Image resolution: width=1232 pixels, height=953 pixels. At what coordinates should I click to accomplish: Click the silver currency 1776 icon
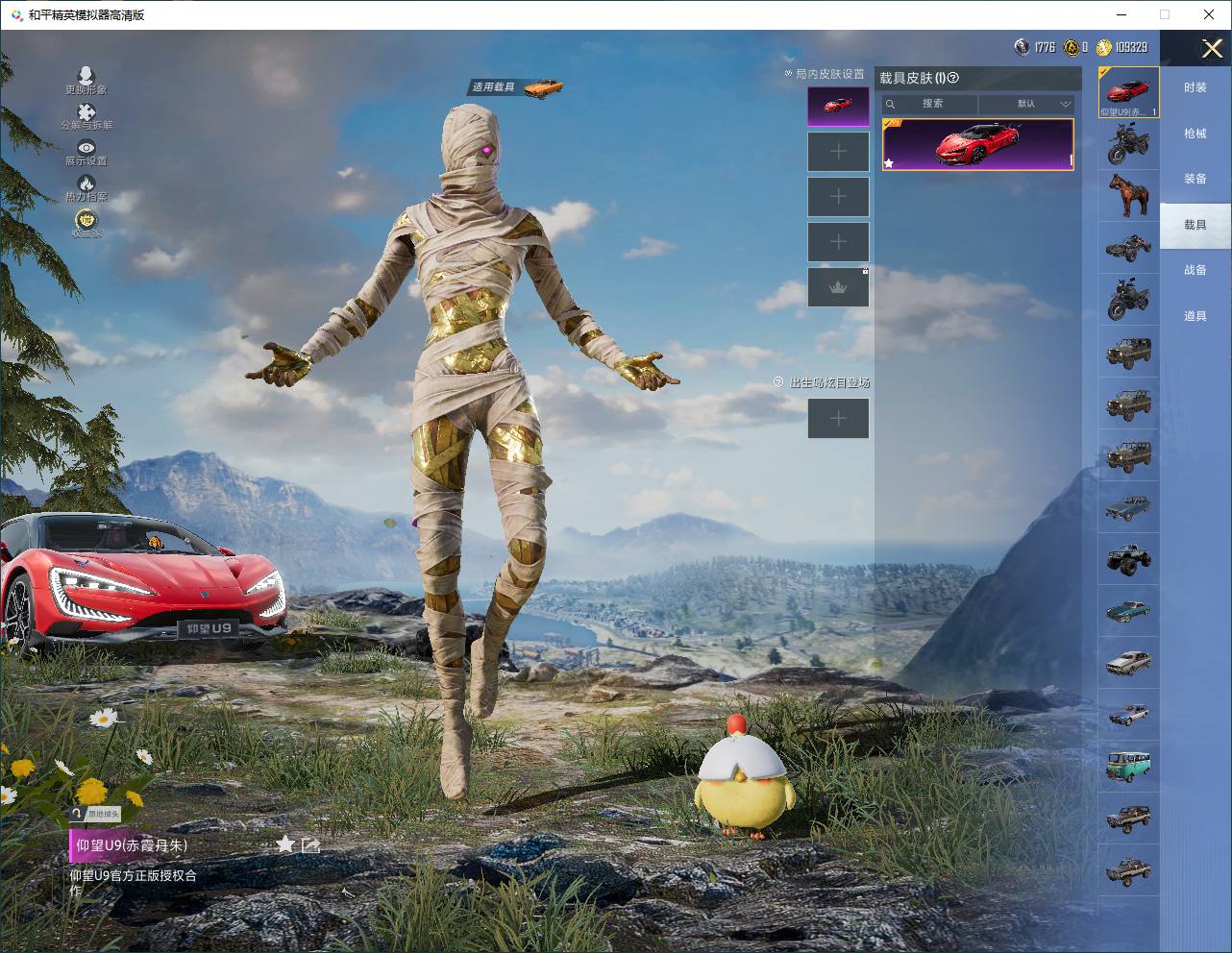click(1022, 47)
